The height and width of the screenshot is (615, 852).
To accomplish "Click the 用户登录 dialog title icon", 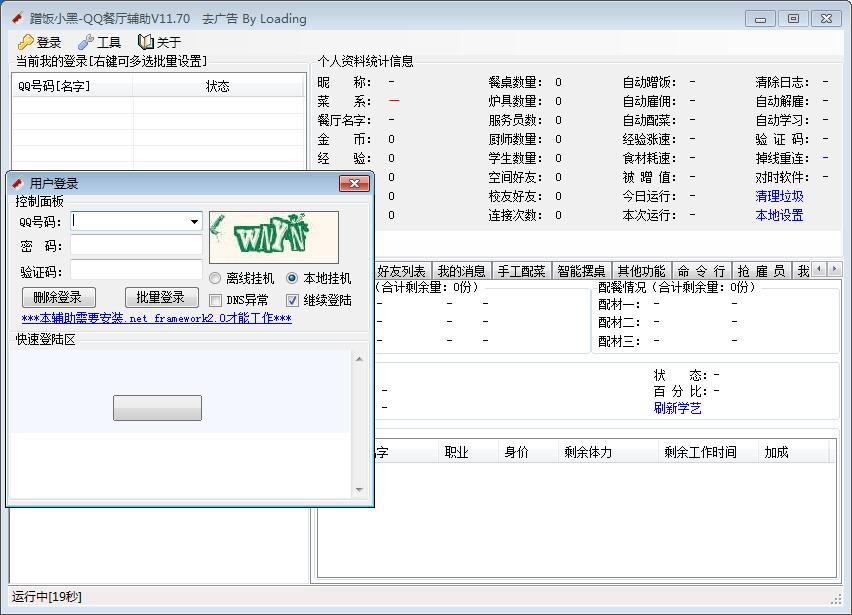I will tap(17, 184).
